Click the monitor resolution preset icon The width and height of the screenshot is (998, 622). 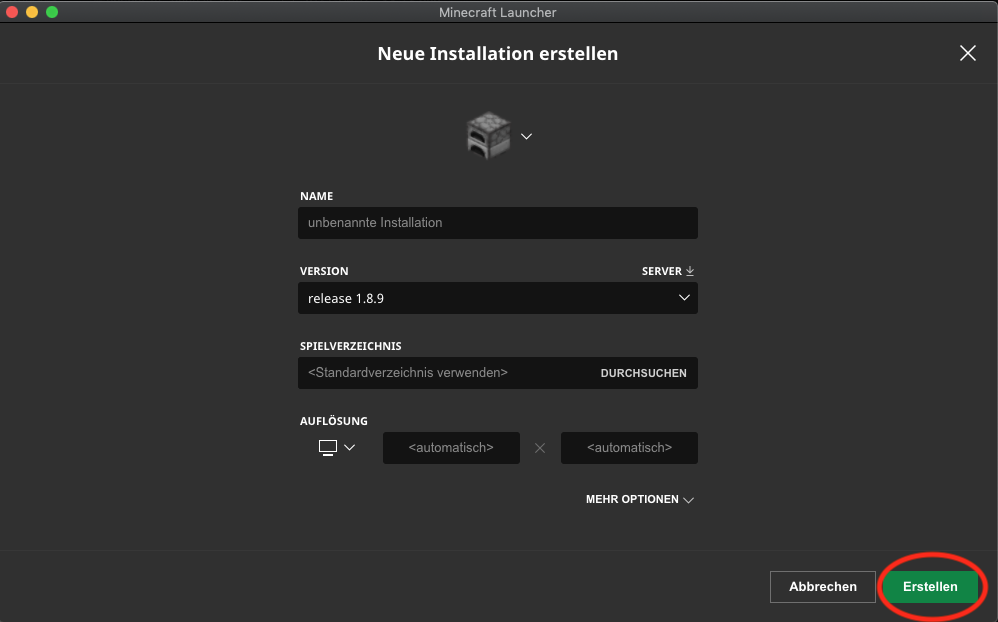tap(328, 448)
